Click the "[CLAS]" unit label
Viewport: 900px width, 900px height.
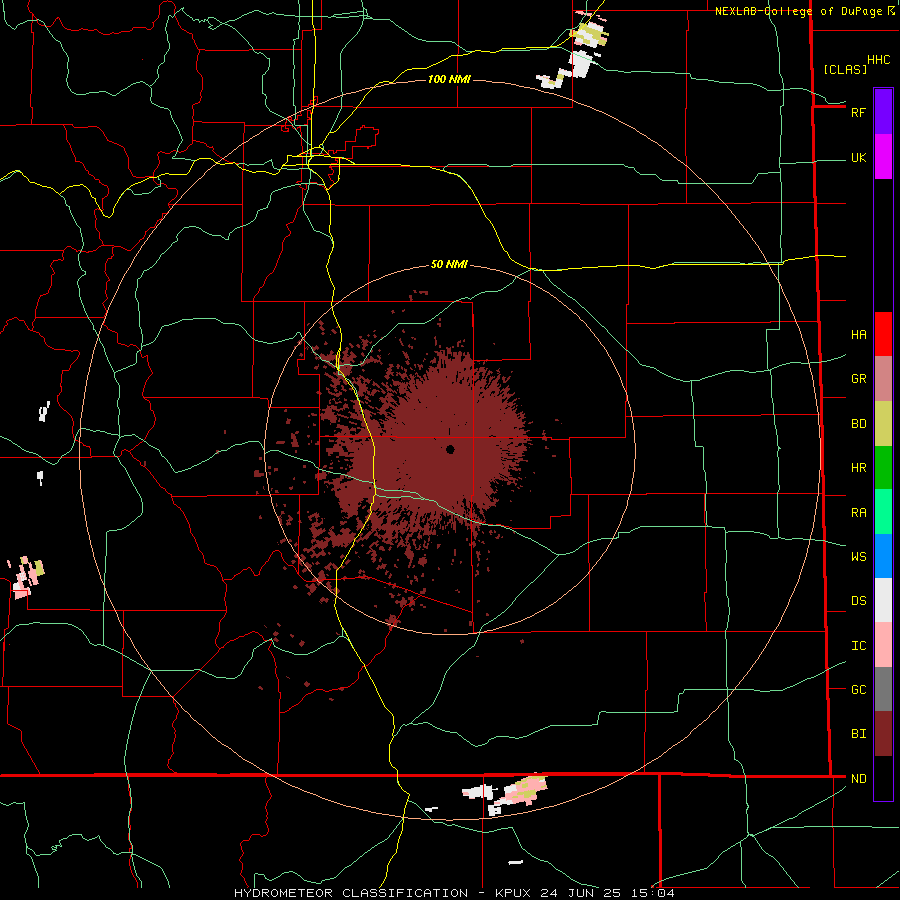(x=845, y=69)
